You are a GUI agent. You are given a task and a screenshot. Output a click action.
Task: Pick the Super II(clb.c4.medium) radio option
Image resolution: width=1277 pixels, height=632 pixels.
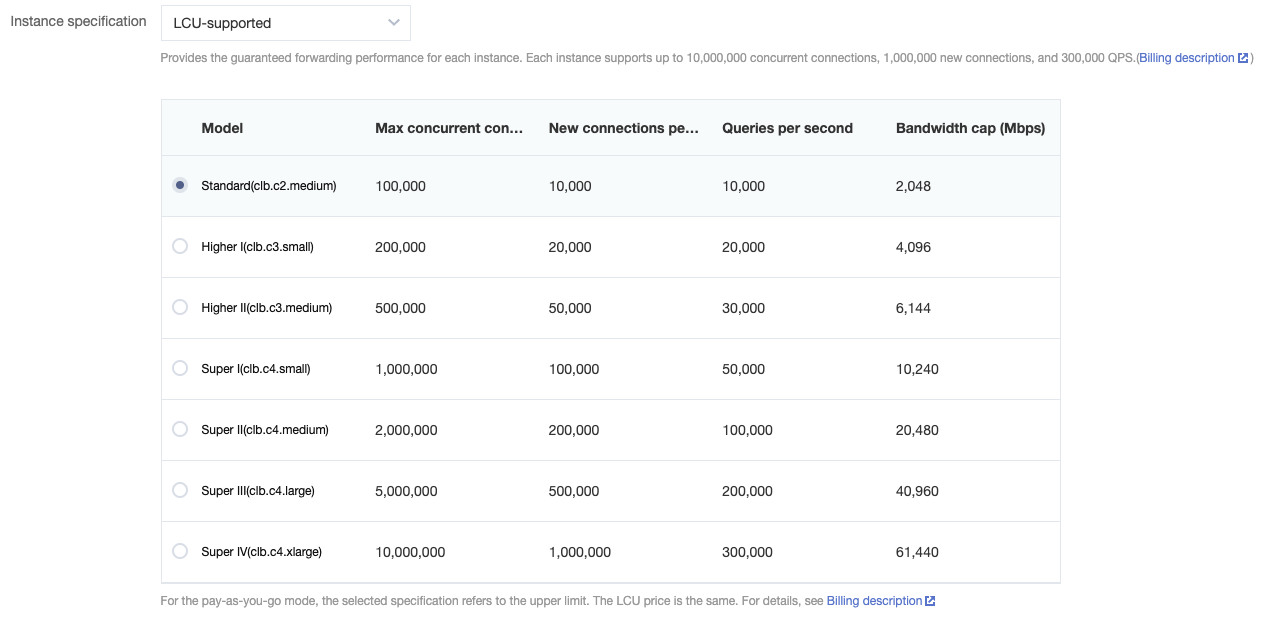tap(180, 429)
